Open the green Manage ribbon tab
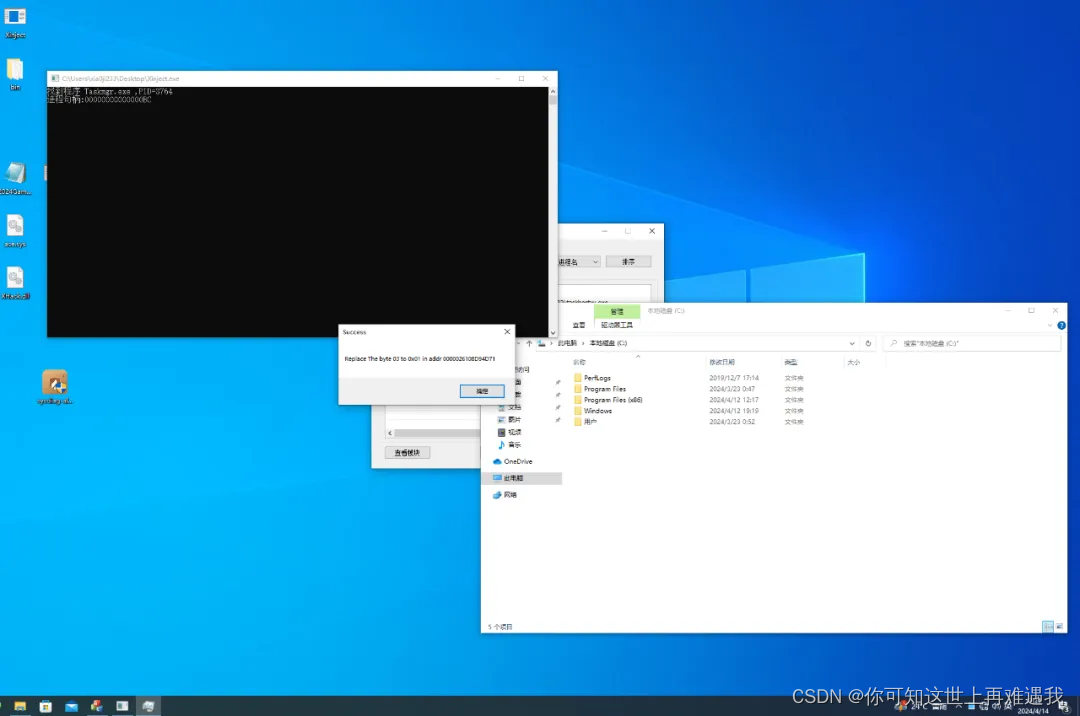 tap(617, 312)
